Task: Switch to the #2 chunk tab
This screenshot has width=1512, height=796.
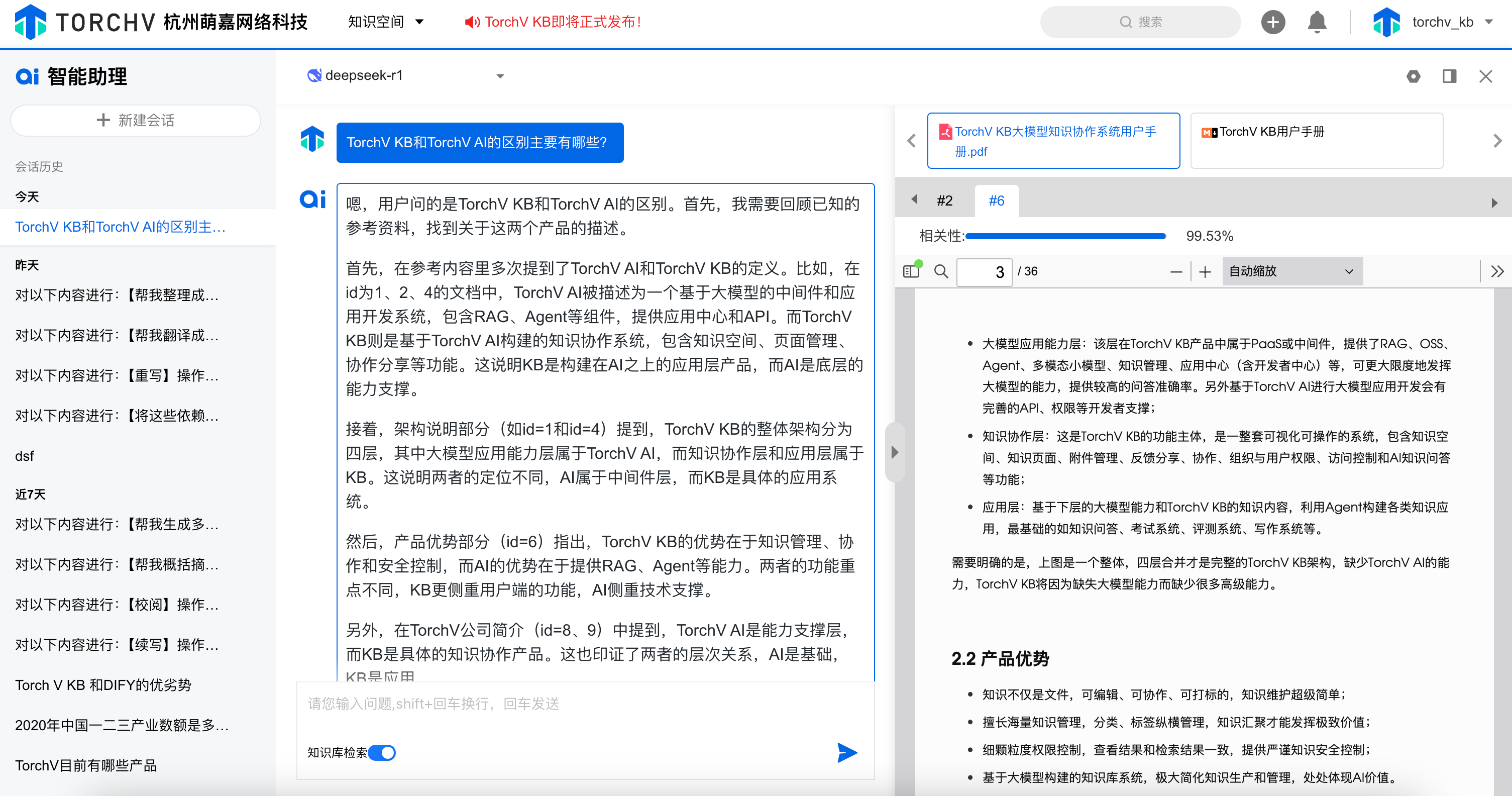Action: coord(944,201)
